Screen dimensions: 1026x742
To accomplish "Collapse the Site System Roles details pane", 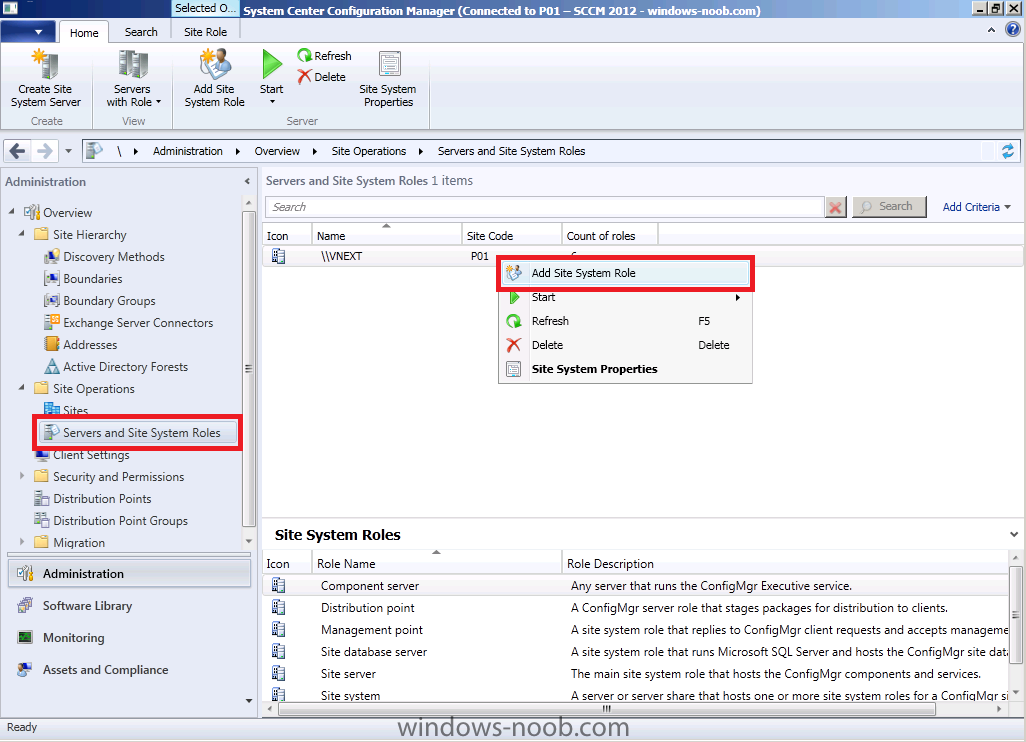I will tap(1014, 535).
